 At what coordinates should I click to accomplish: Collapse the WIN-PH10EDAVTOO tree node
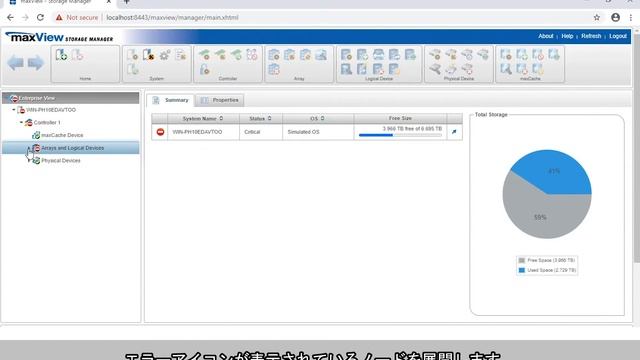point(14,110)
